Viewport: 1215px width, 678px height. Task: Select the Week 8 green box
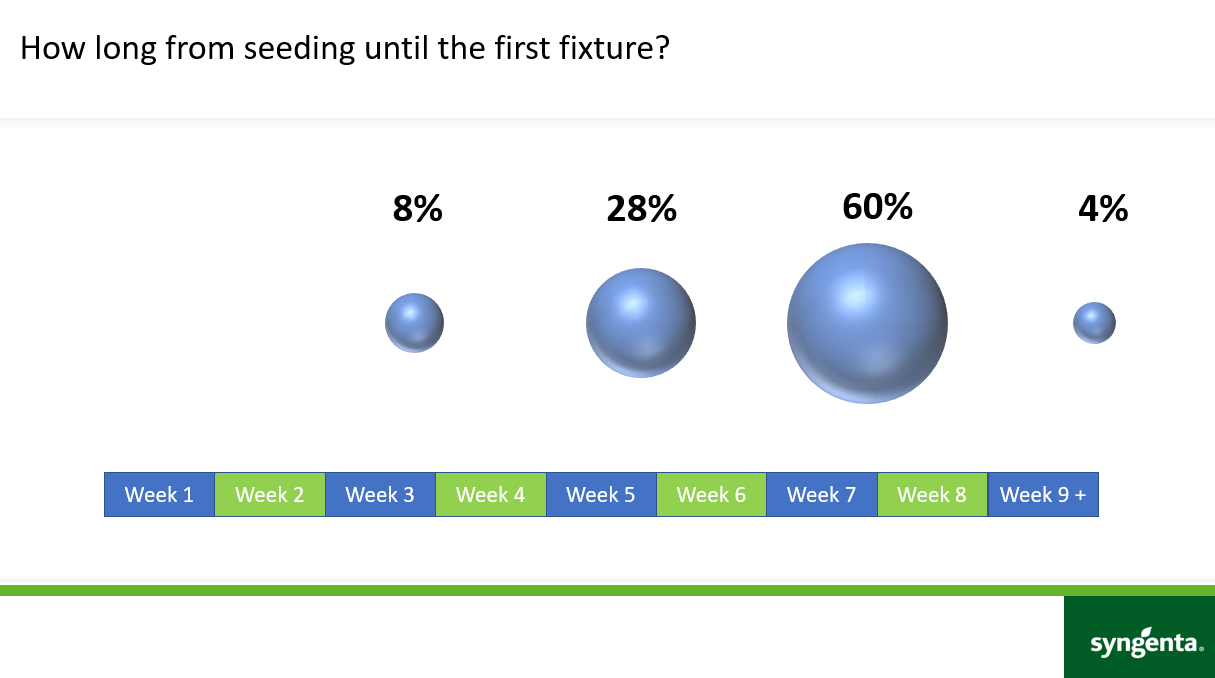pyautogui.click(x=932, y=494)
